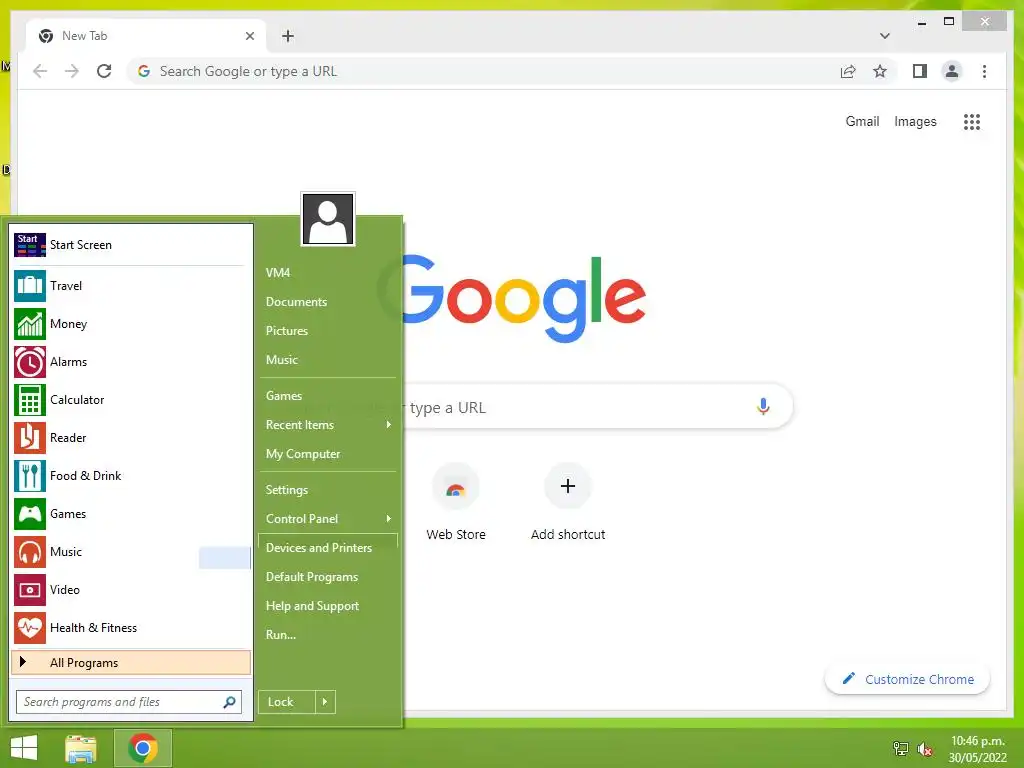Open the Chrome profile avatar menu

coord(952,71)
